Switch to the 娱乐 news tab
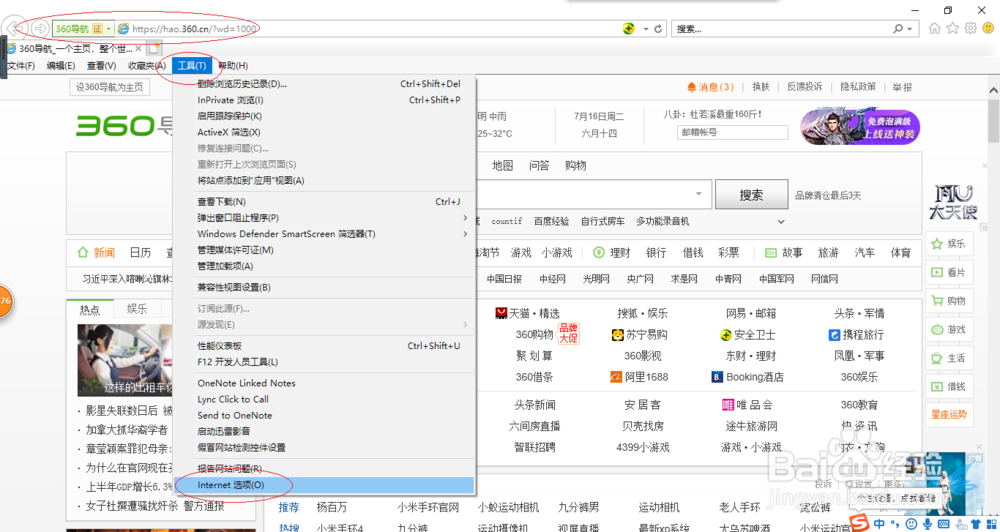This screenshot has height=532, width=1000. (x=137, y=309)
